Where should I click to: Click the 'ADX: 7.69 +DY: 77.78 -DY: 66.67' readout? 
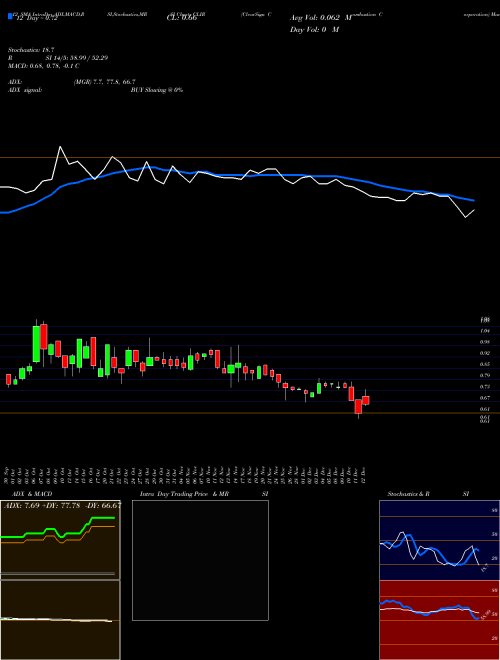pyautogui.click(x=63, y=505)
